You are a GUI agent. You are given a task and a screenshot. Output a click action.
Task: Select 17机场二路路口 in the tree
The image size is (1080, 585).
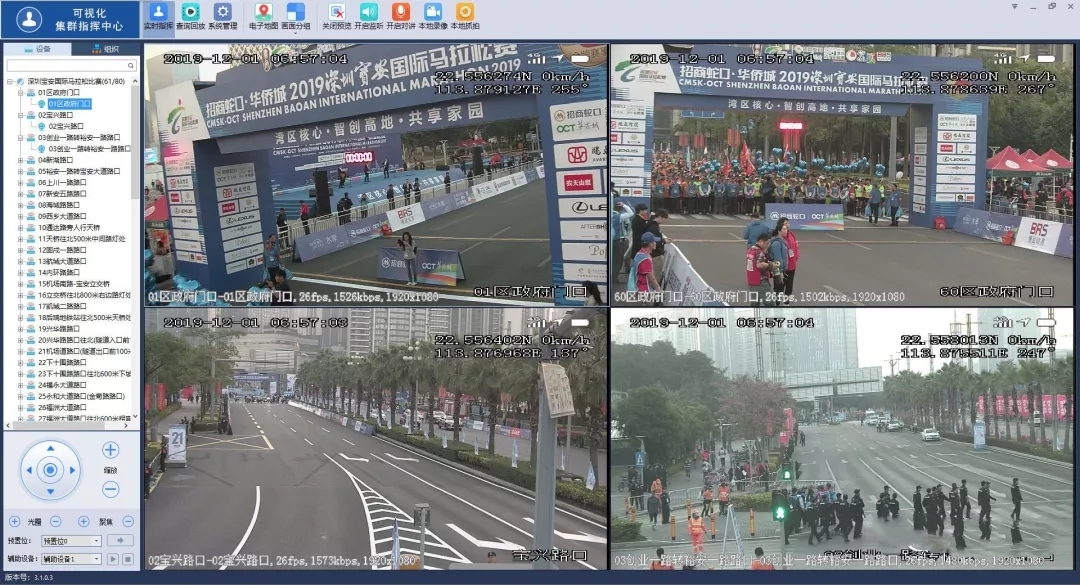tap(62, 307)
